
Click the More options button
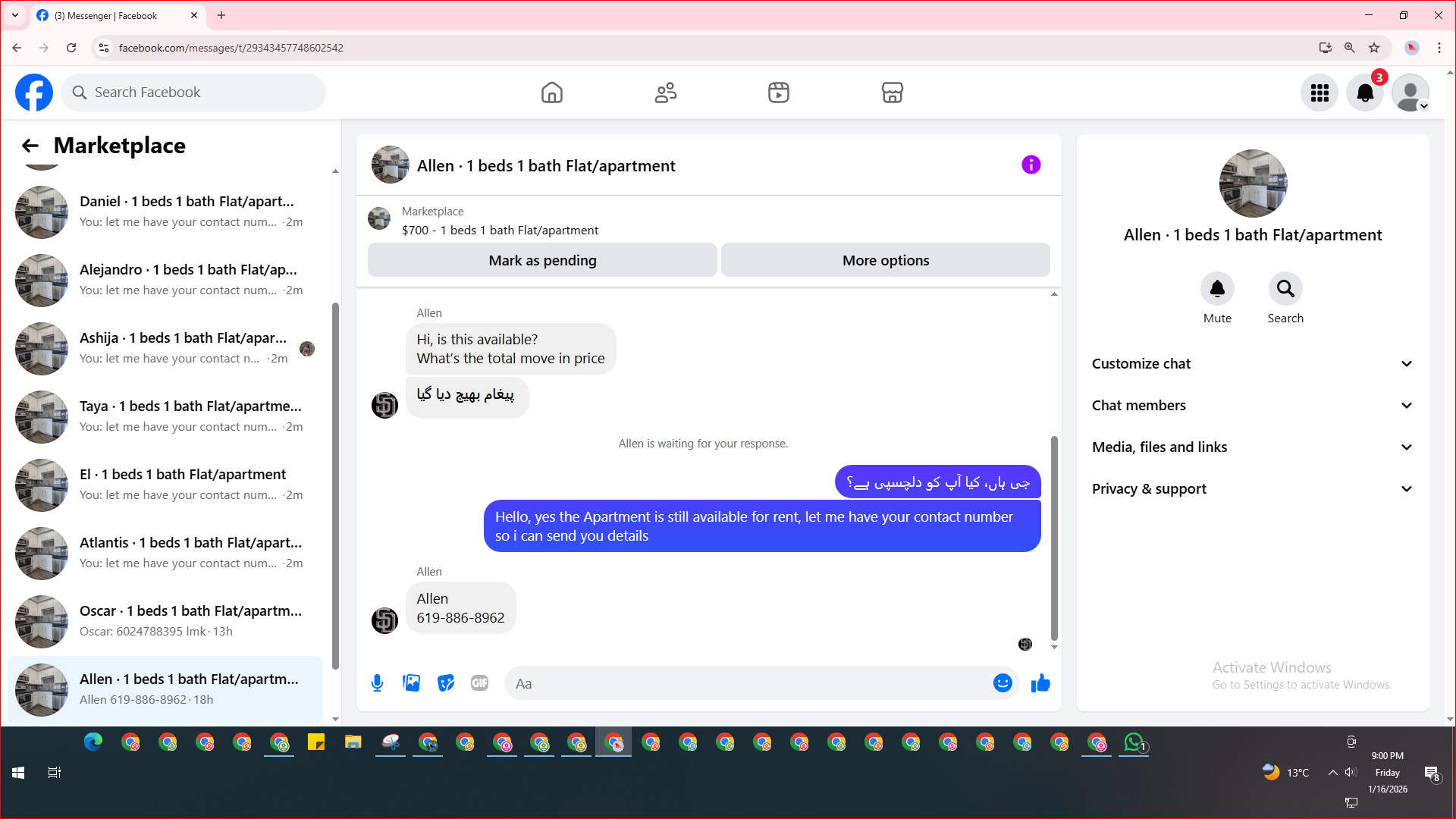tap(885, 260)
